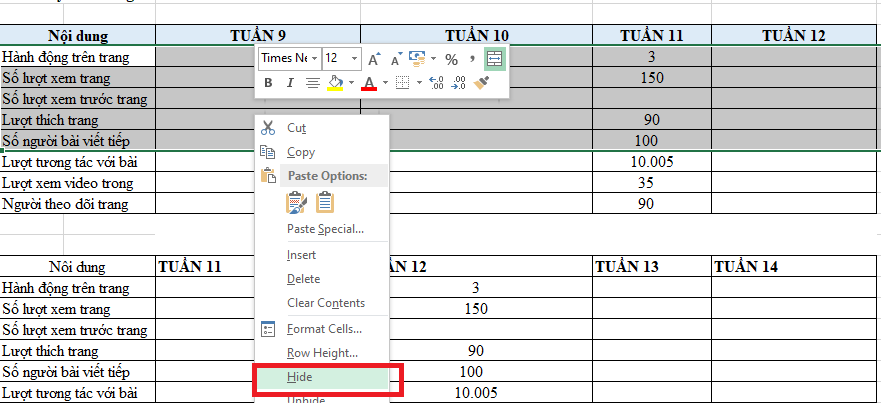Apply Accounting Number Format from mini toolbar
This screenshot has width=881, height=403.
(417, 58)
